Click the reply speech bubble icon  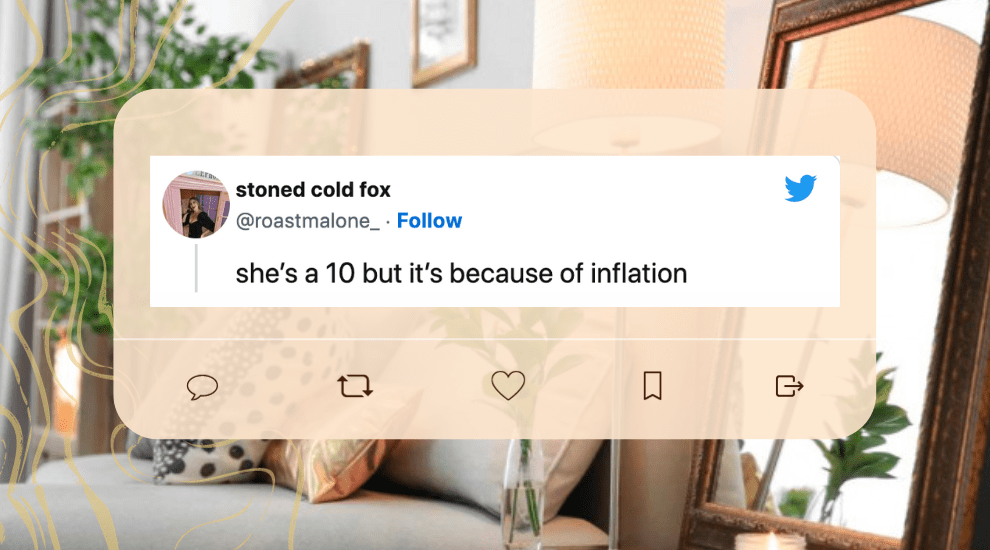[x=202, y=386]
